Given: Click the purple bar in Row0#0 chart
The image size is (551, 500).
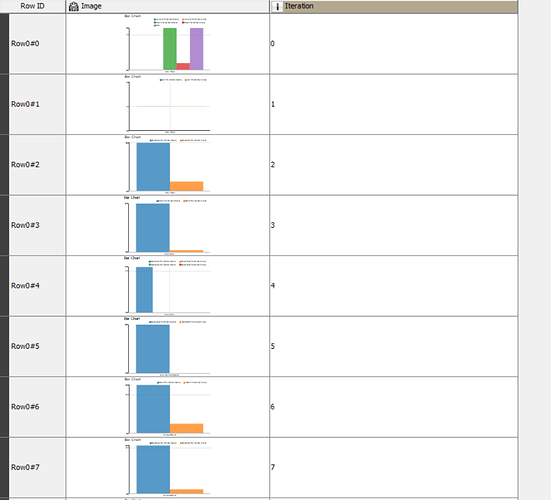Looking at the screenshot, I should click(x=196, y=49).
